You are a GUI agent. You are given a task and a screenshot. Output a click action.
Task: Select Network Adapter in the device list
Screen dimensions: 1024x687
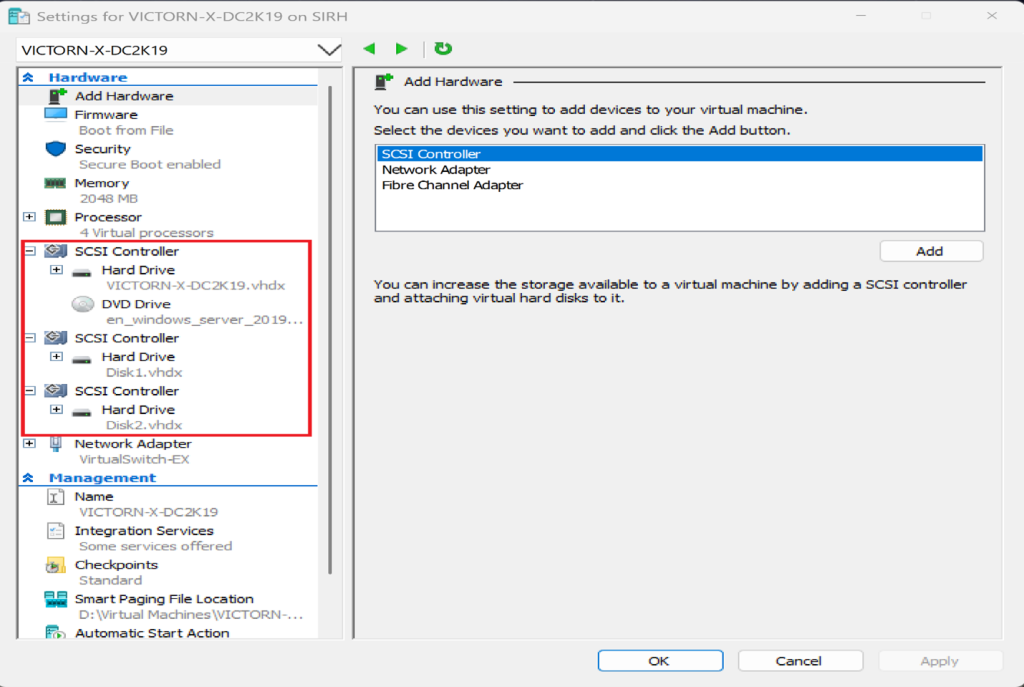pyautogui.click(x=436, y=170)
